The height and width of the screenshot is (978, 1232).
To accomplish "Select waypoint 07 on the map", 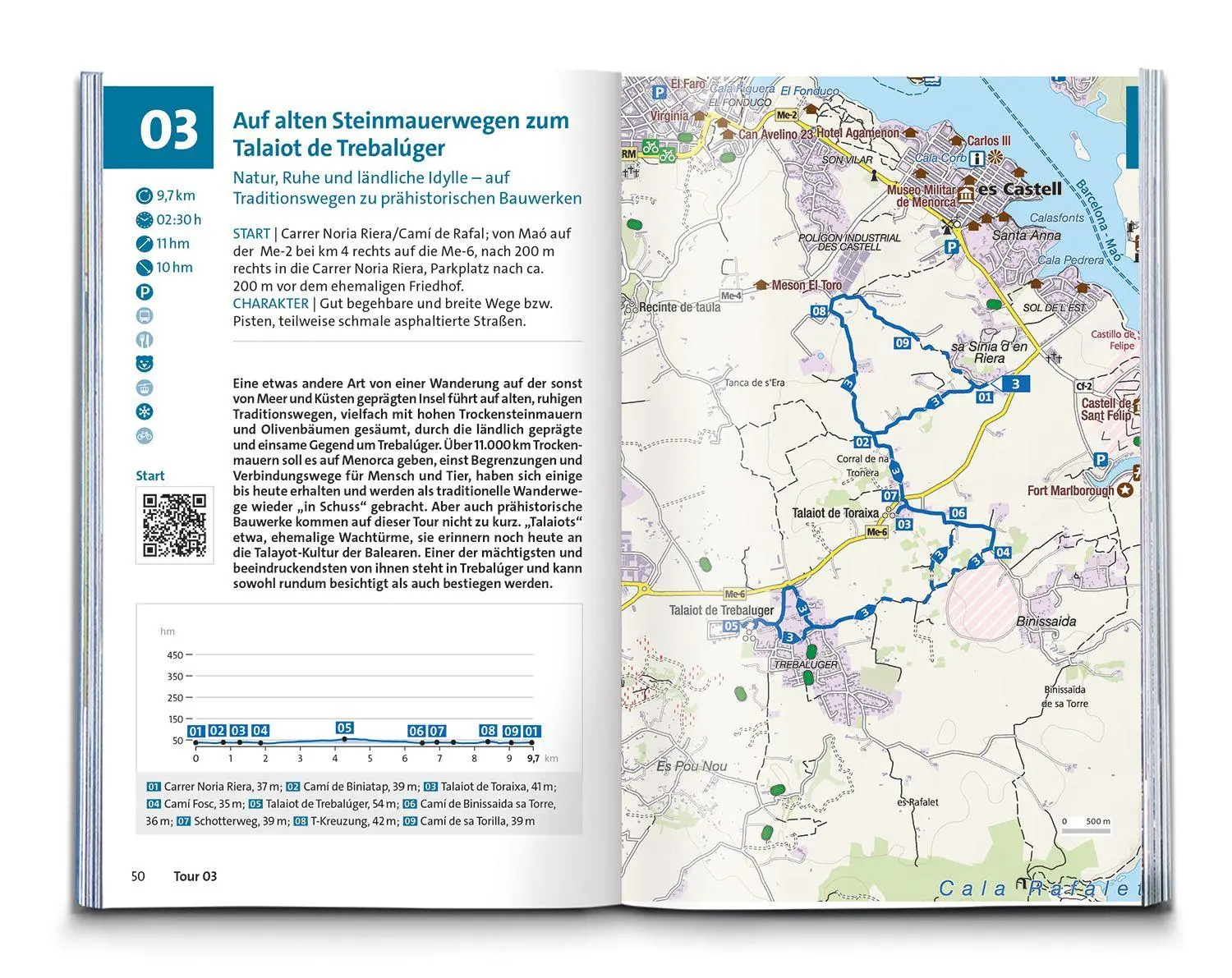I will [890, 496].
